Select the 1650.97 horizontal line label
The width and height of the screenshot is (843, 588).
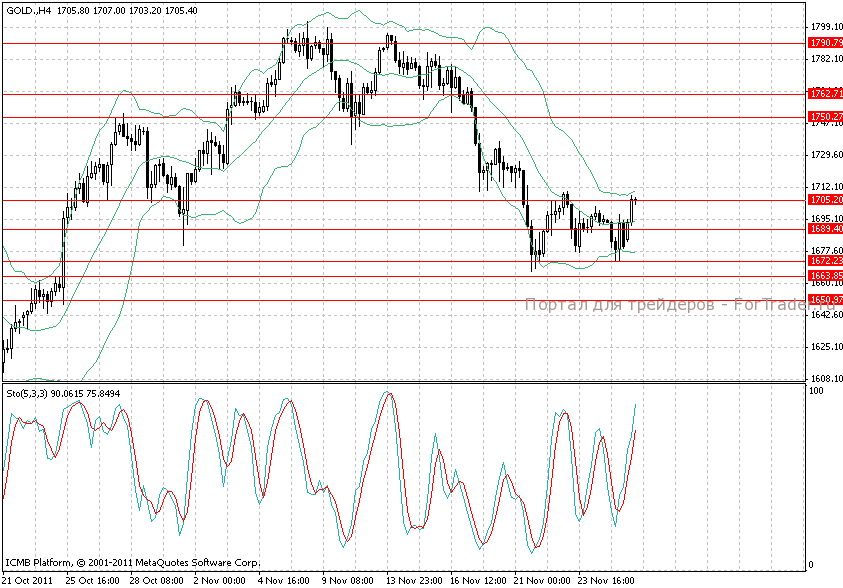tap(825, 300)
